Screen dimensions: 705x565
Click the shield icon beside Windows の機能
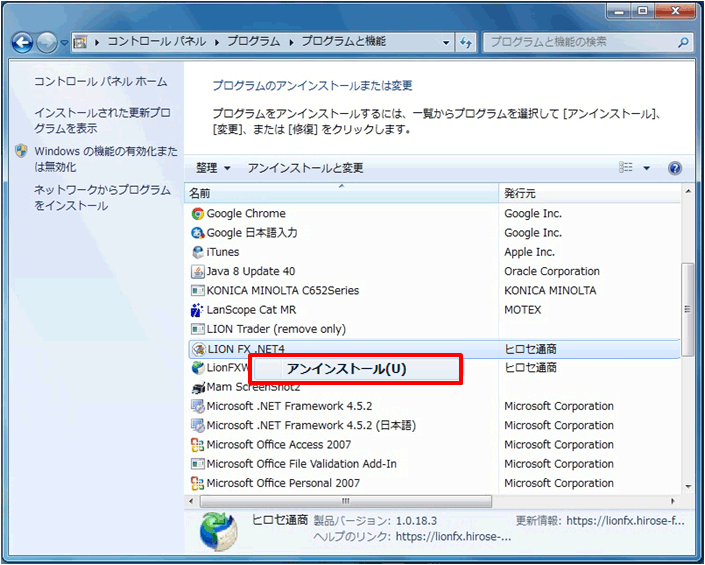(21, 151)
